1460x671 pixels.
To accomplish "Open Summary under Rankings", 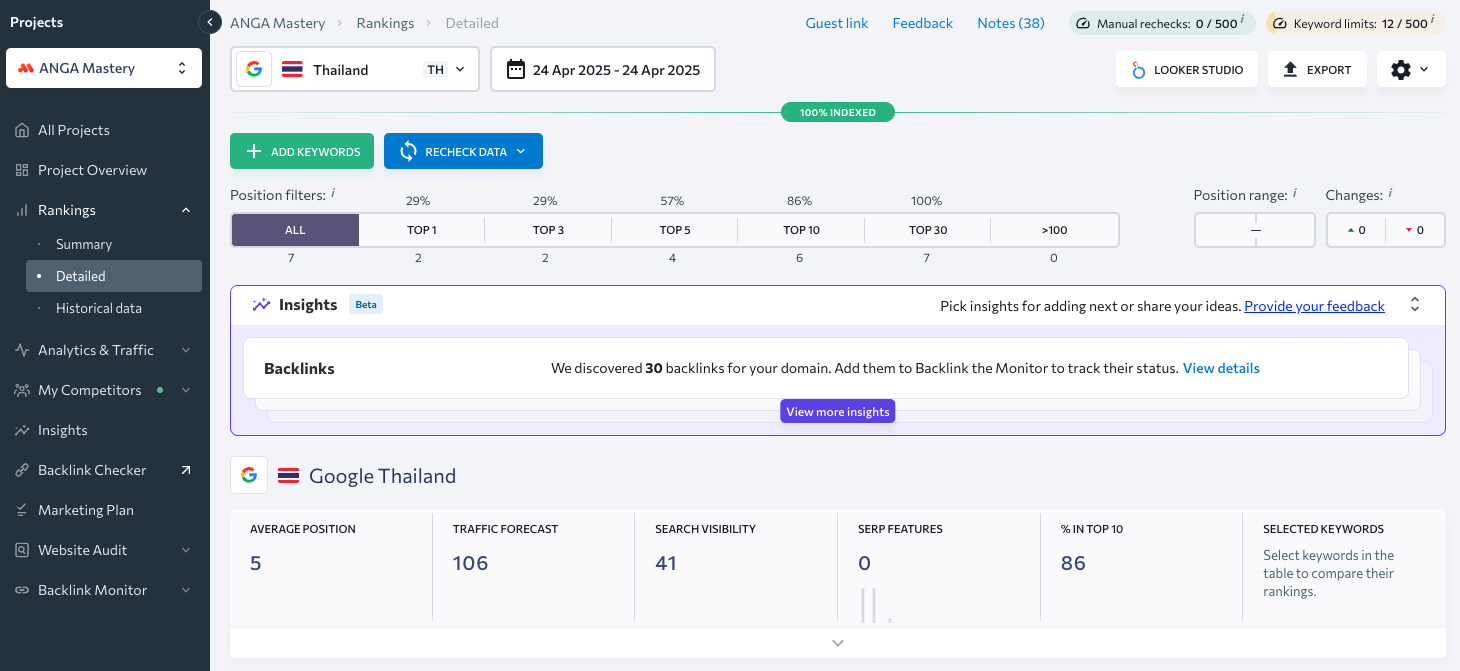I will click(x=84, y=244).
